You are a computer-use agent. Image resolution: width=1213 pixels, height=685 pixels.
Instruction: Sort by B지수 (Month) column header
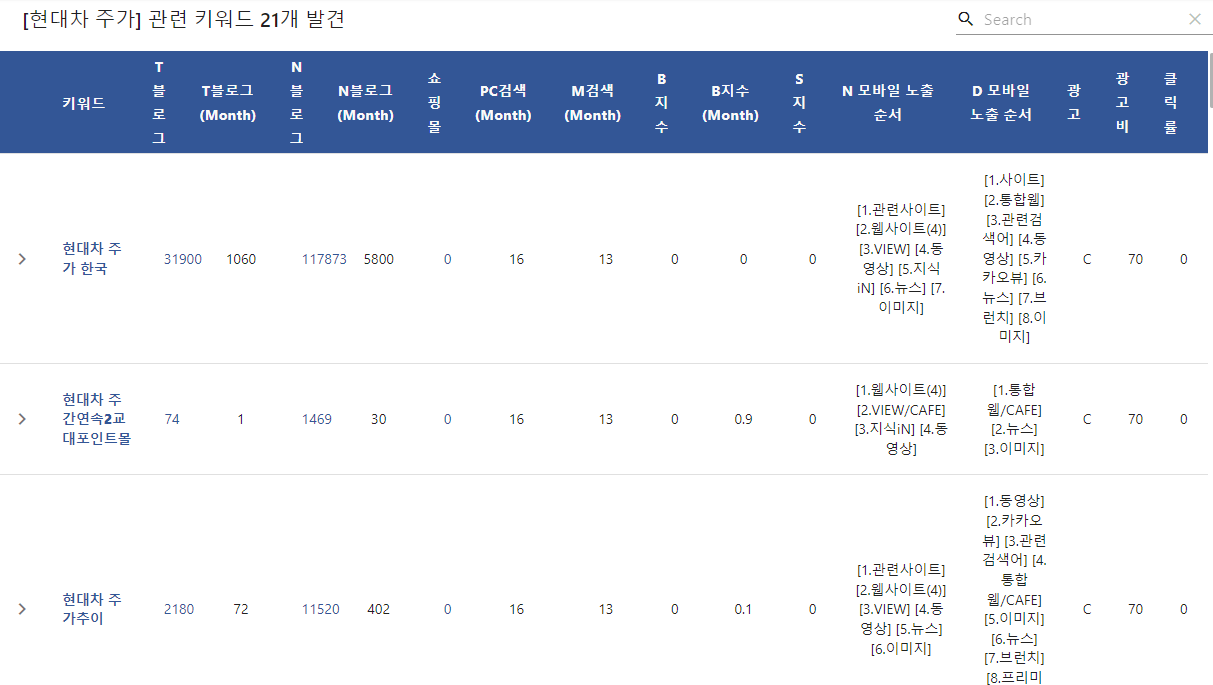(730, 103)
